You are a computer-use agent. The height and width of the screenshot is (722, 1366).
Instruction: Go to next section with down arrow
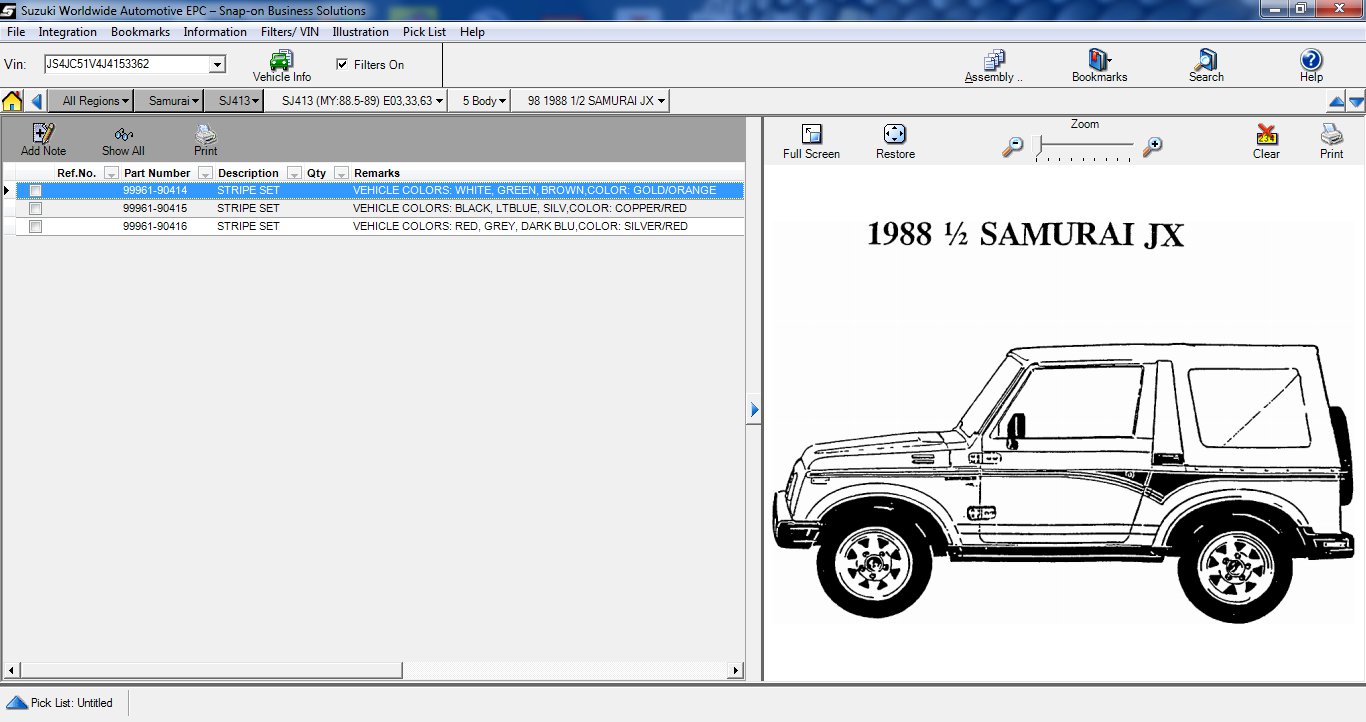[x=1356, y=102]
